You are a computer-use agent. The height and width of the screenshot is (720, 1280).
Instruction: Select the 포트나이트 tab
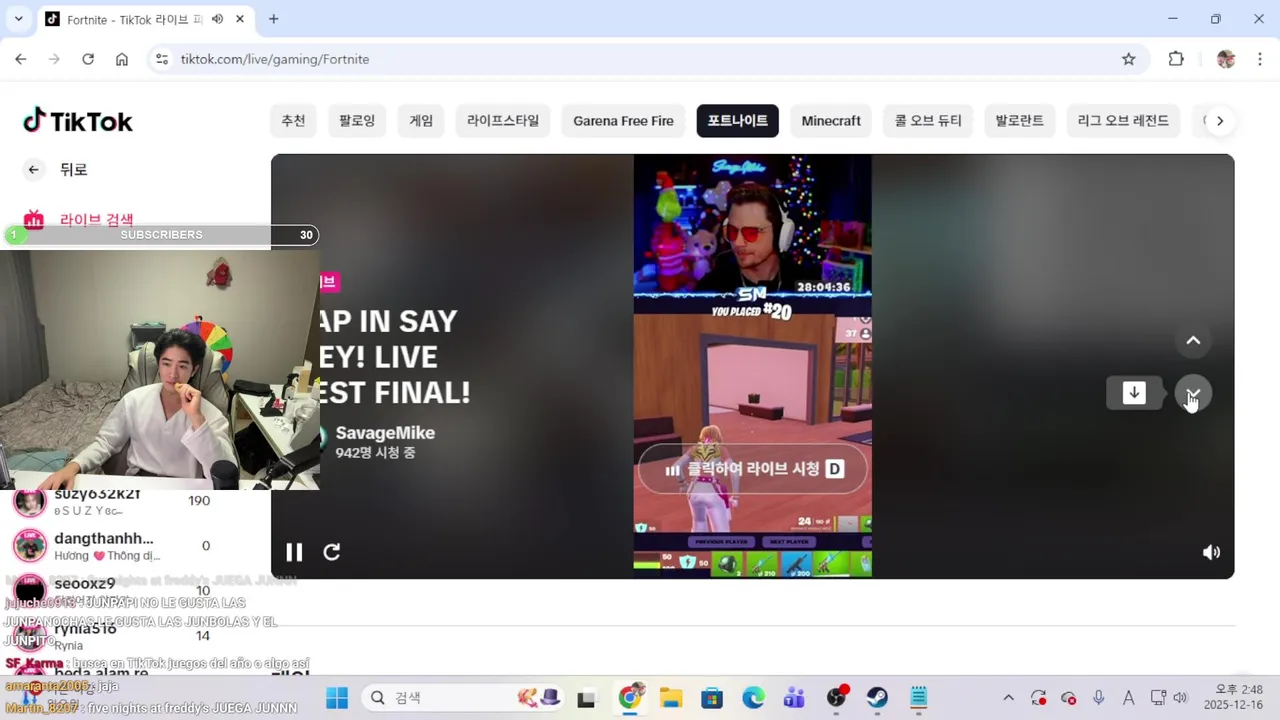[738, 121]
